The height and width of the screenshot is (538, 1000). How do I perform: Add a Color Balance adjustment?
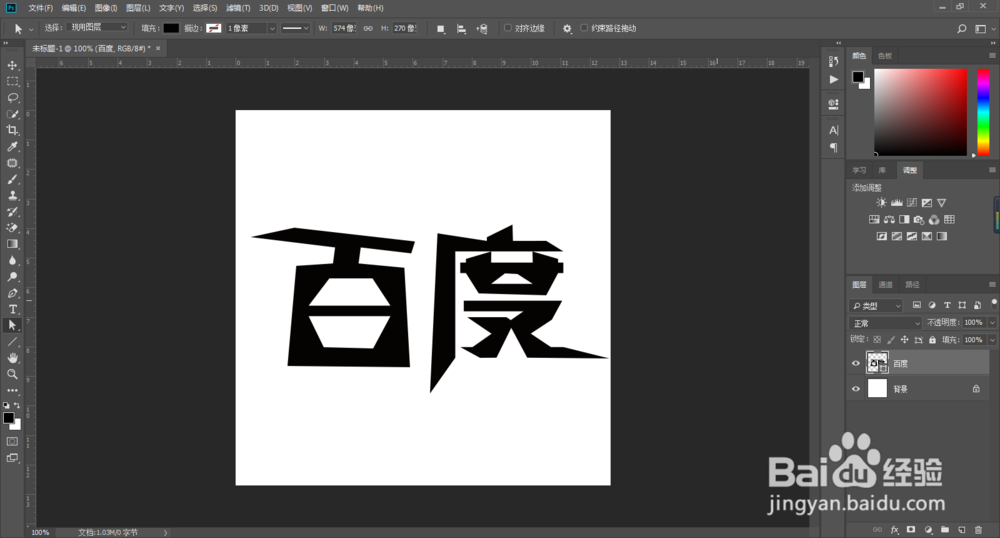click(x=889, y=219)
